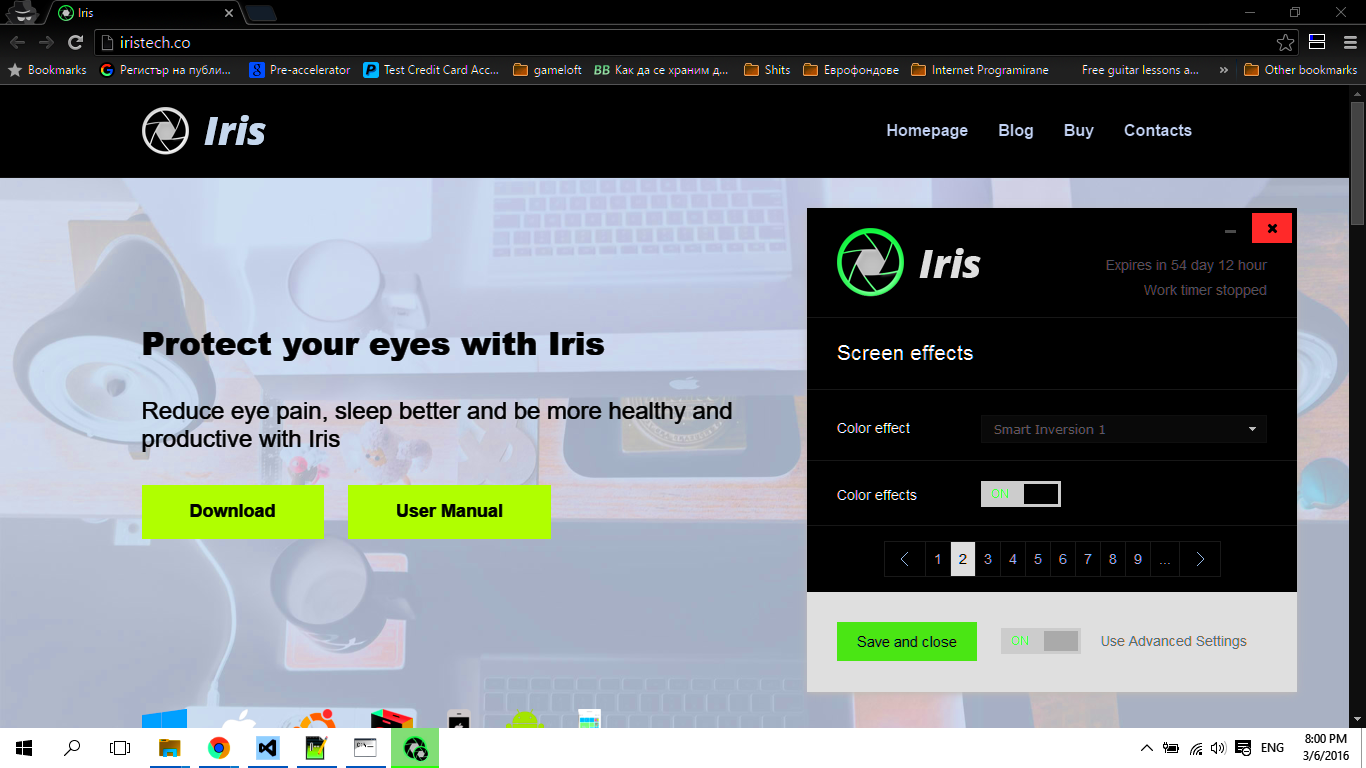The width and height of the screenshot is (1366, 768).
Task: Select page 1 in the pagination
Action: coord(937,559)
